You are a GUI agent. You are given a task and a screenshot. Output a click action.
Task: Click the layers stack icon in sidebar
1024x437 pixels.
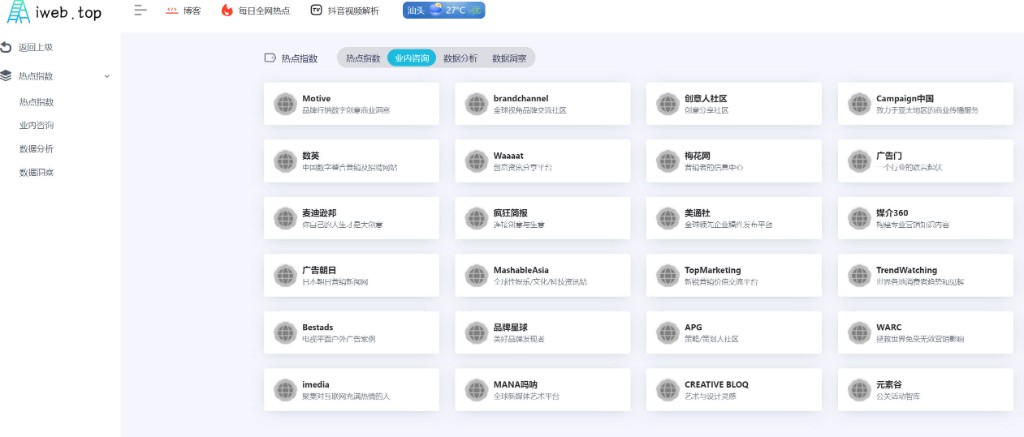[6, 76]
